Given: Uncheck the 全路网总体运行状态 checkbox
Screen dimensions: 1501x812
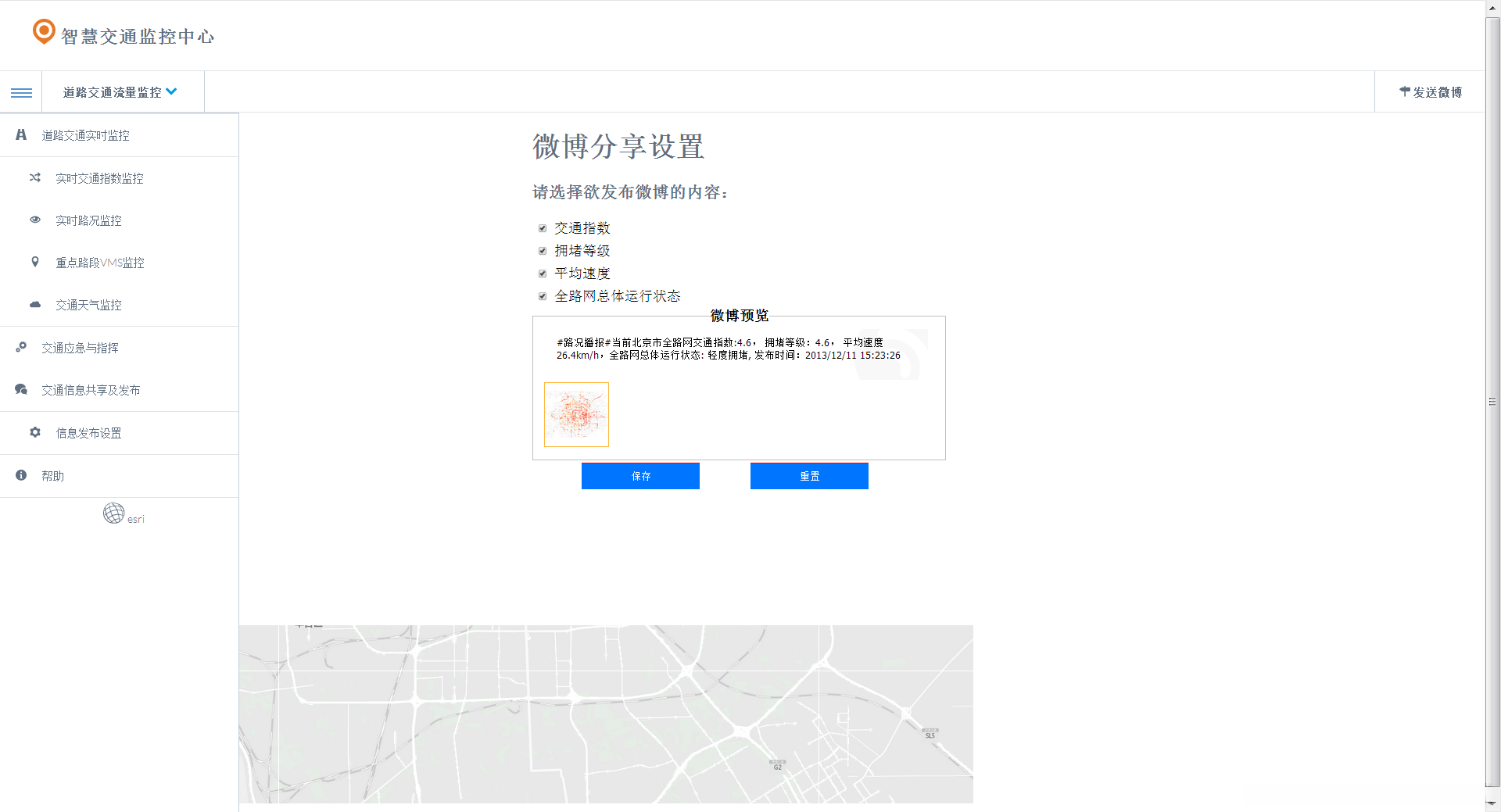Looking at the screenshot, I should click(x=543, y=296).
